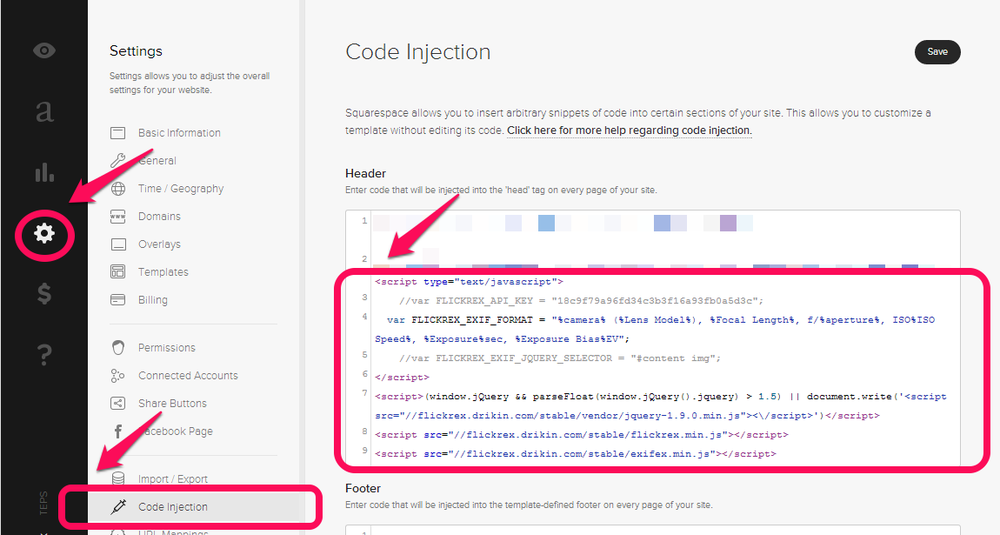Click the exifex.min.js script line
Image resolution: width=1000 pixels, height=535 pixels.
click(575, 453)
